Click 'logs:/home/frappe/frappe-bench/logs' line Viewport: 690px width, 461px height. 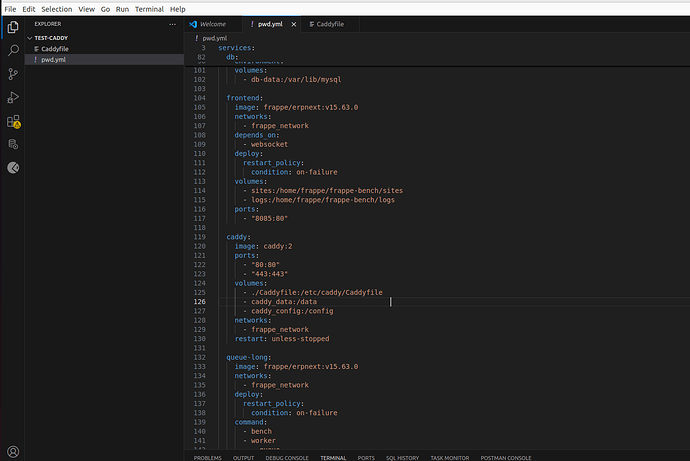323,200
